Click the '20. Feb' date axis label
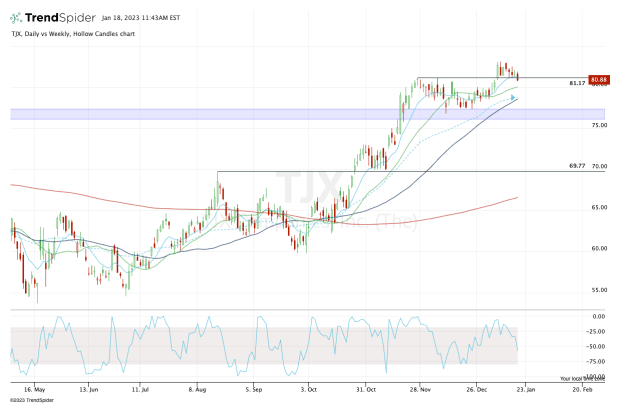The width and height of the screenshot is (620, 405). click(x=582, y=390)
